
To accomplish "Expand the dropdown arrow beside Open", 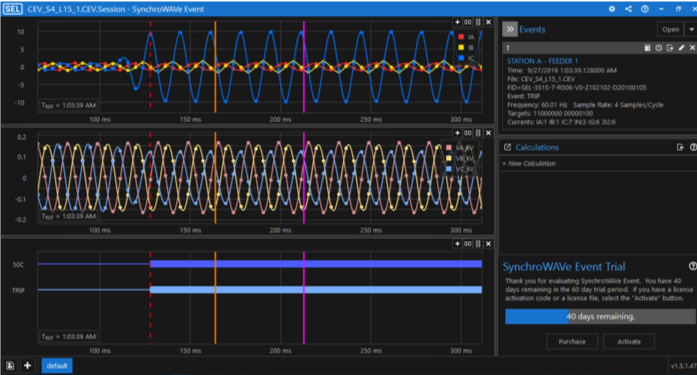I will [691, 29].
